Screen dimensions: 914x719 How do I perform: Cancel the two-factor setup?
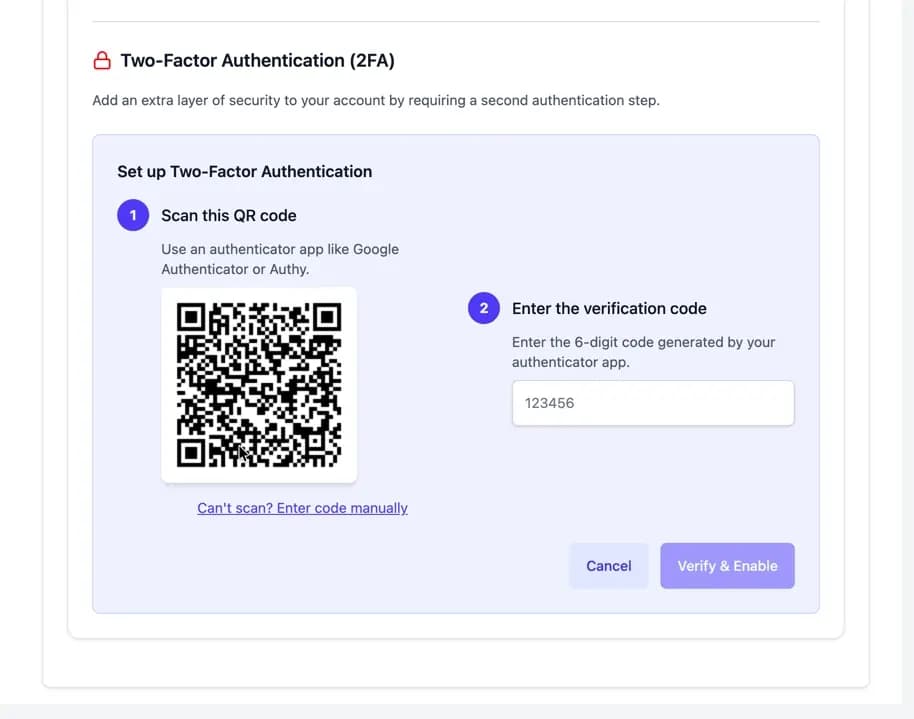(x=609, y=566)
